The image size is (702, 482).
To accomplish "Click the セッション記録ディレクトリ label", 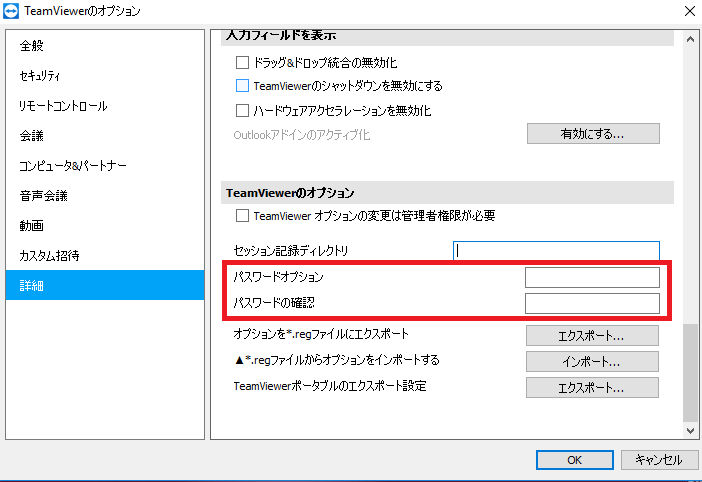I will (x=291, y=251).
